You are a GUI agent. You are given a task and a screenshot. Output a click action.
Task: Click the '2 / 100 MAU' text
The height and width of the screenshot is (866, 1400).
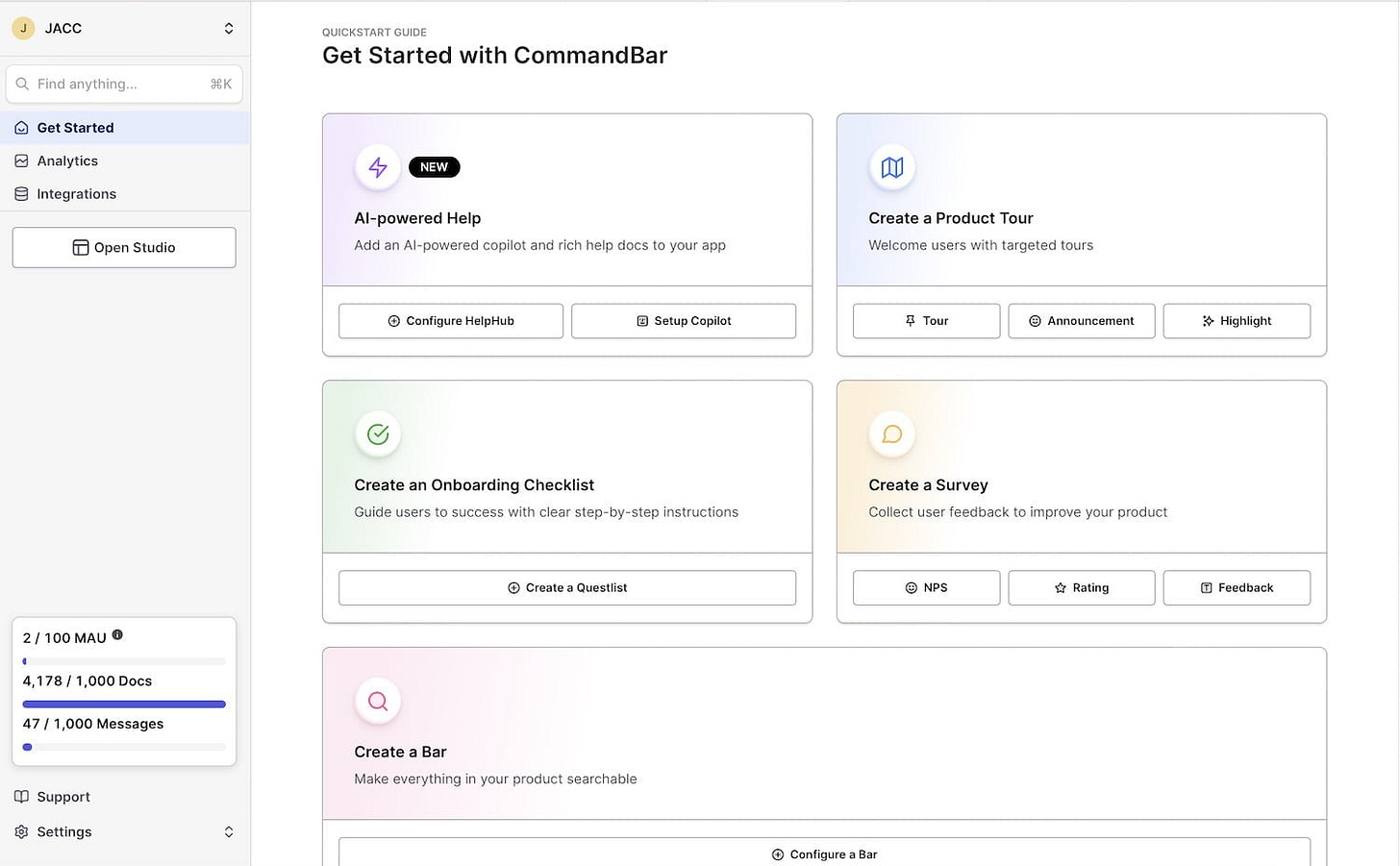pyautogui.click(x=64, y=638)
